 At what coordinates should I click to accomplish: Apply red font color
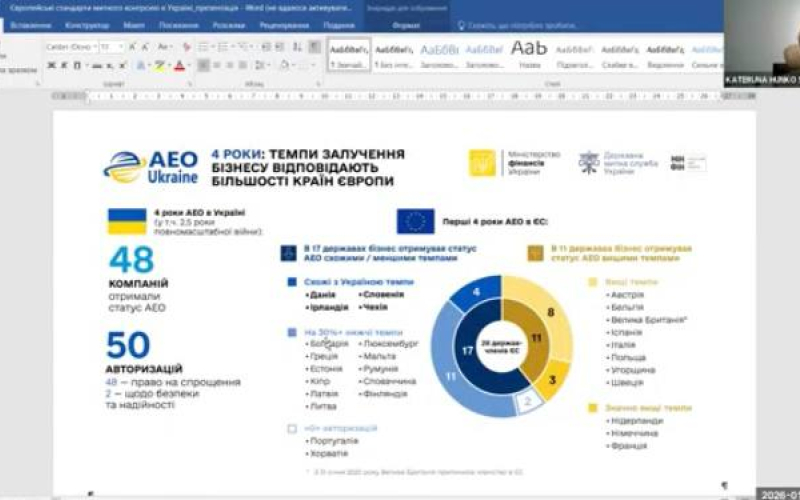pyautogui.click(x=179, y=66)
